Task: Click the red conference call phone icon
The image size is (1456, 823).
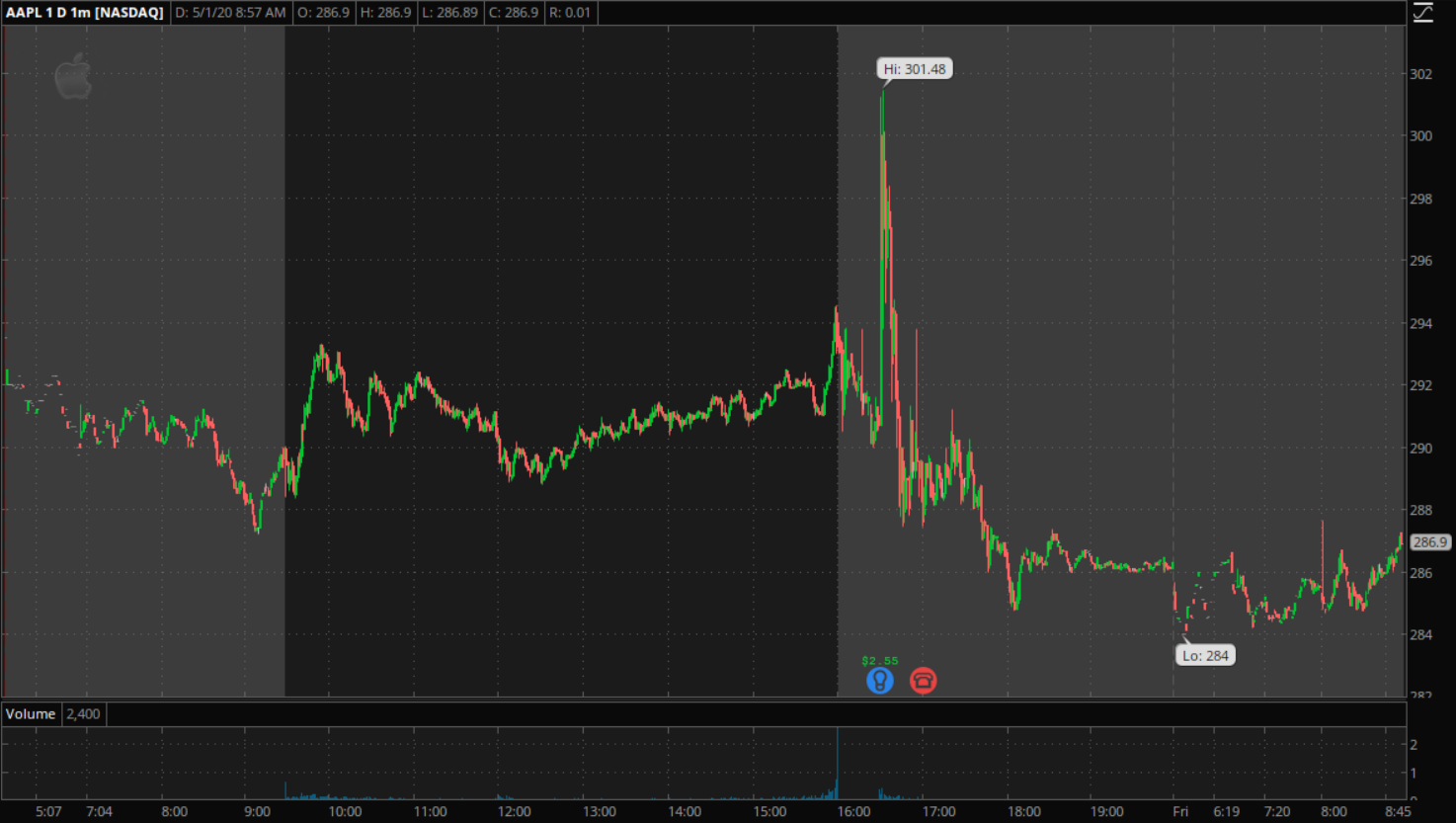Action: 923,681
